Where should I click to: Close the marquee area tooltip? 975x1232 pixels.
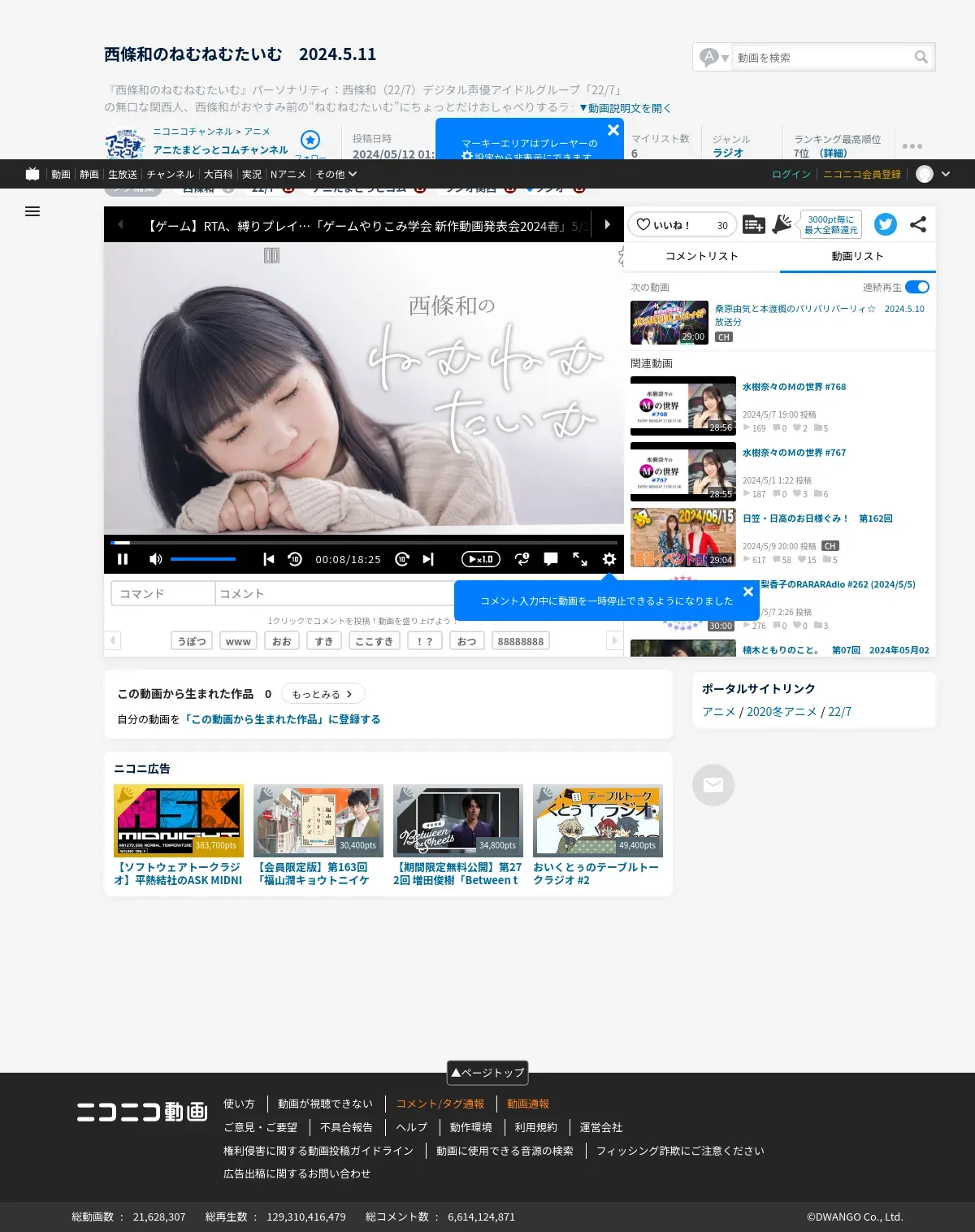tap(613, 130)
